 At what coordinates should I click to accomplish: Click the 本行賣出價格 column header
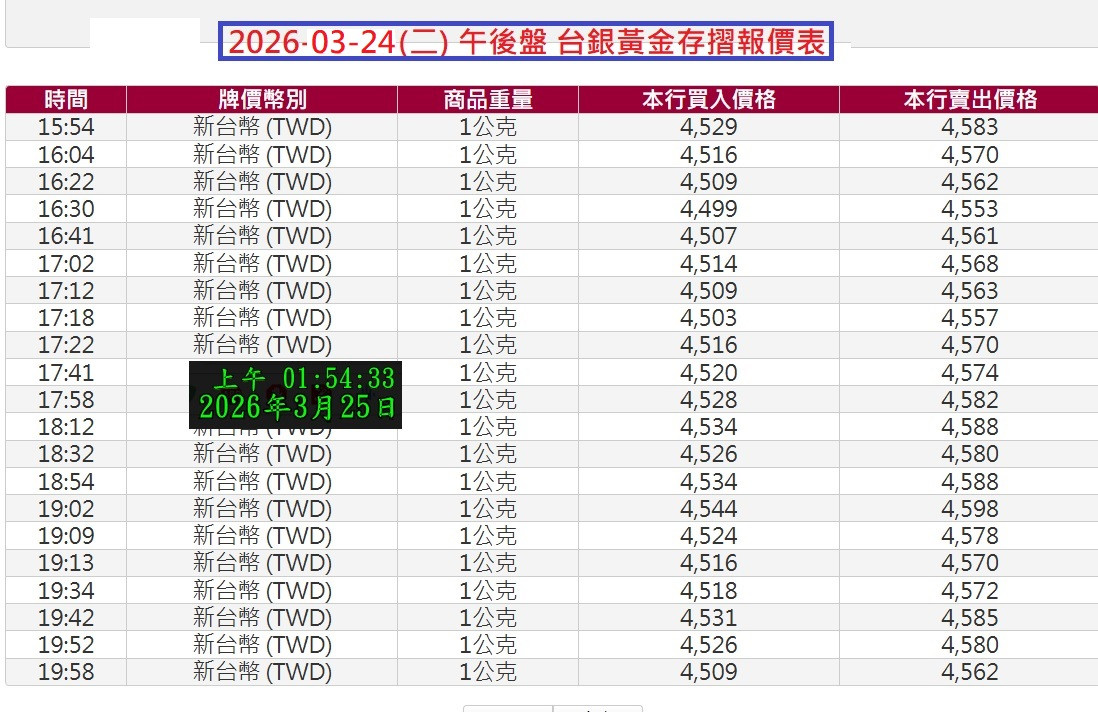click(970, 99)
